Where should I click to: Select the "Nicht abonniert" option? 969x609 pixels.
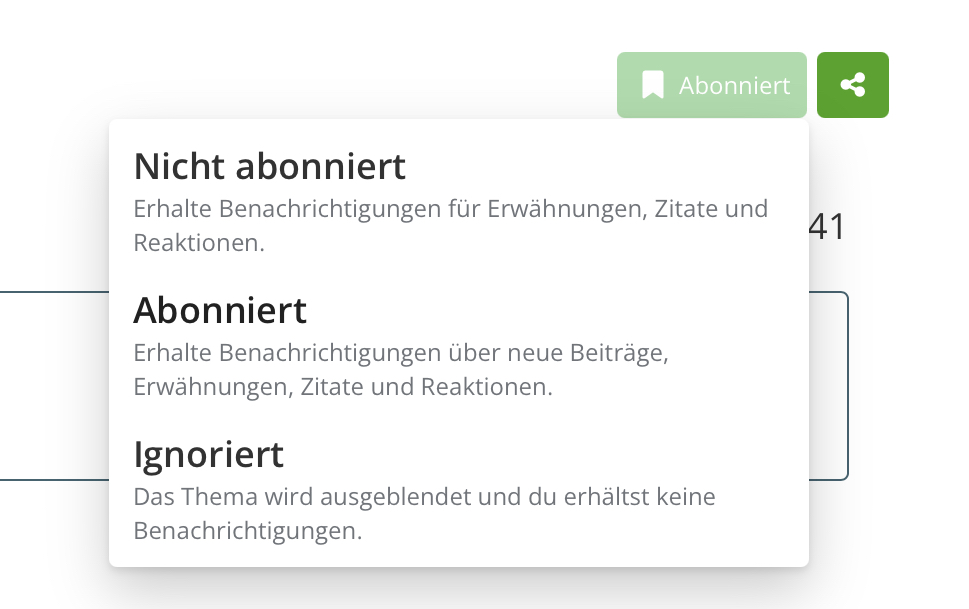pos(270,166)
